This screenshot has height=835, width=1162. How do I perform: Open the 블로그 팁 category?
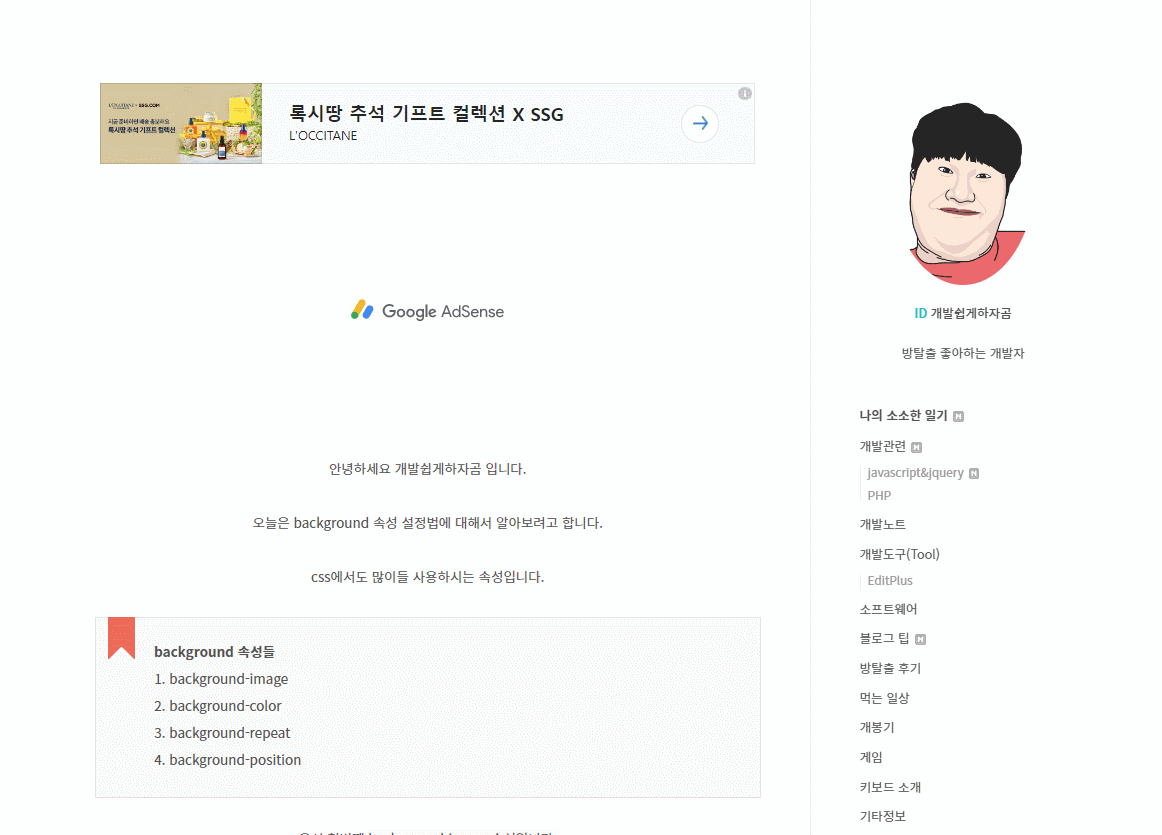[x=884, y=638]
